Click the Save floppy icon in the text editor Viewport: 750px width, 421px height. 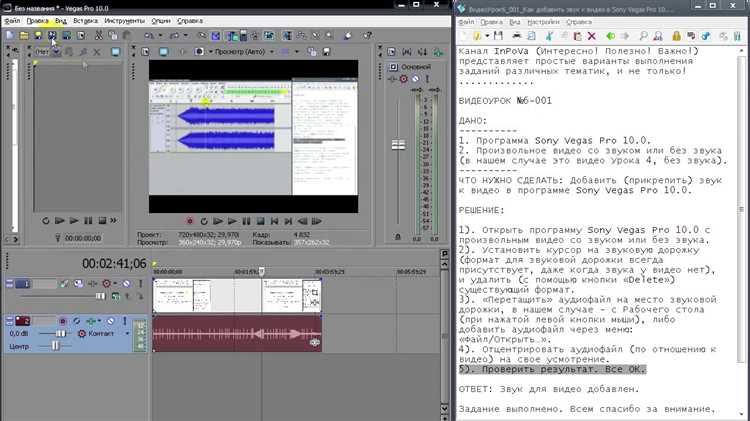click(498, 36)
